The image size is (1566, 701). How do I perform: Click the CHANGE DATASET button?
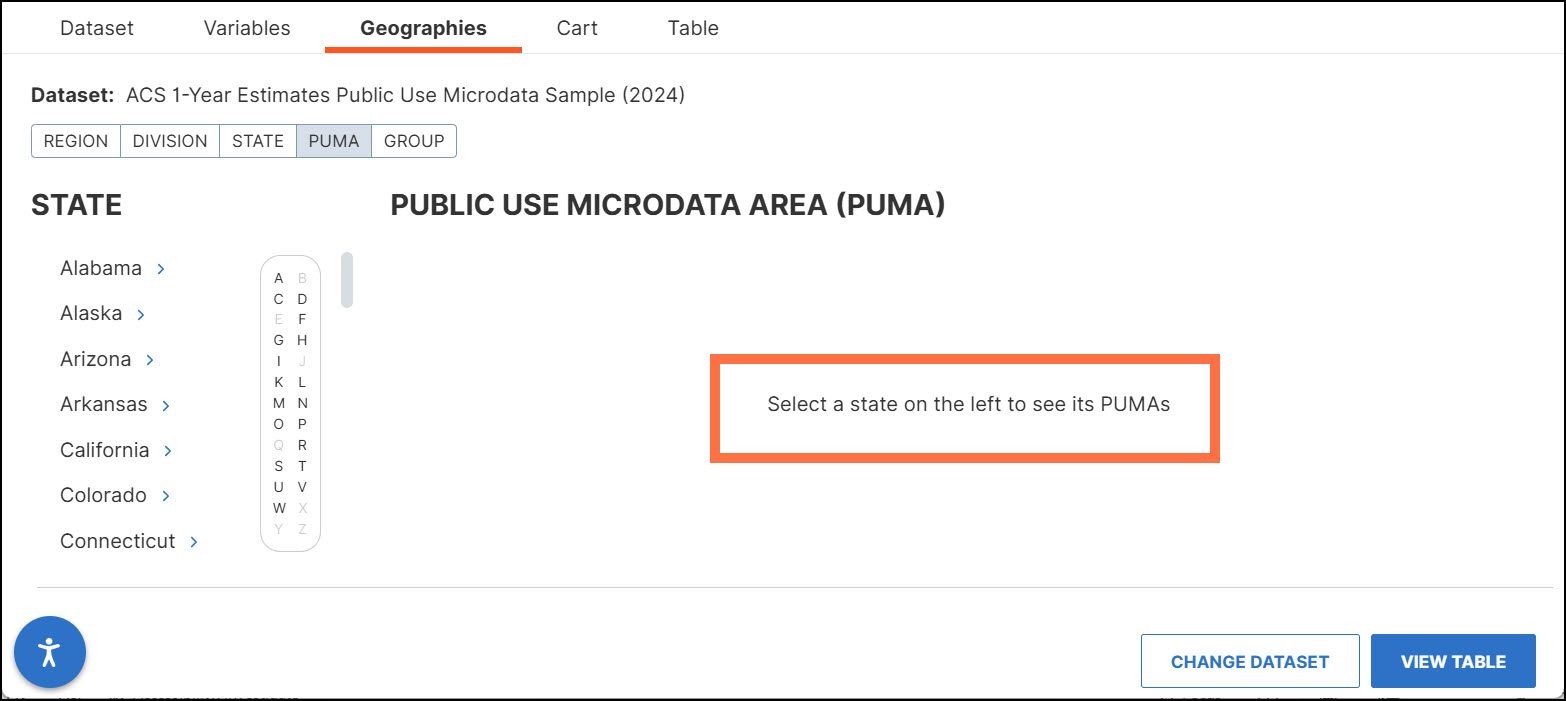tap(1250, 661)
